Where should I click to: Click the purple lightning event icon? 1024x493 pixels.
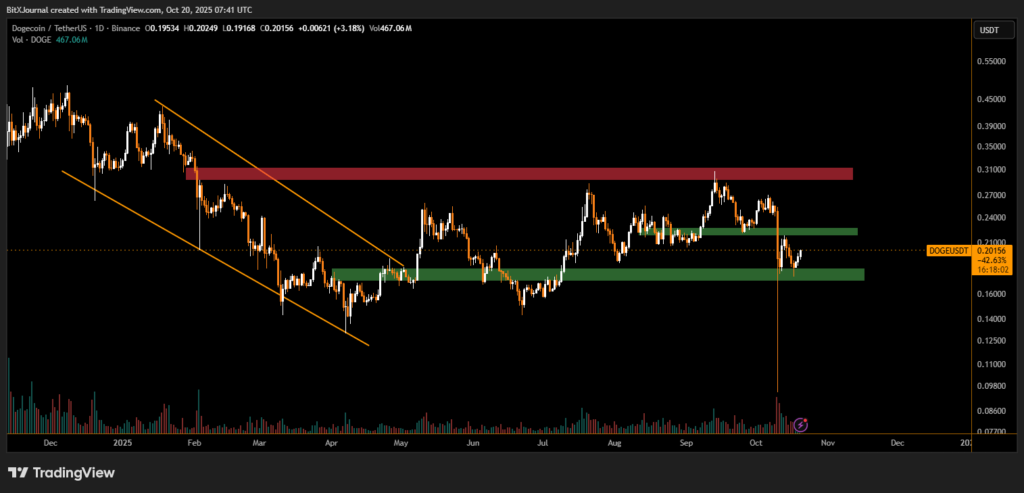(x=800, y=425)
